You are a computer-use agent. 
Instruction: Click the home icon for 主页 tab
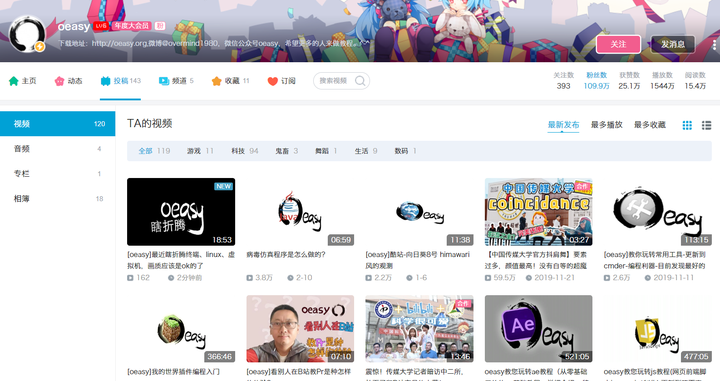tap(14, 81)
